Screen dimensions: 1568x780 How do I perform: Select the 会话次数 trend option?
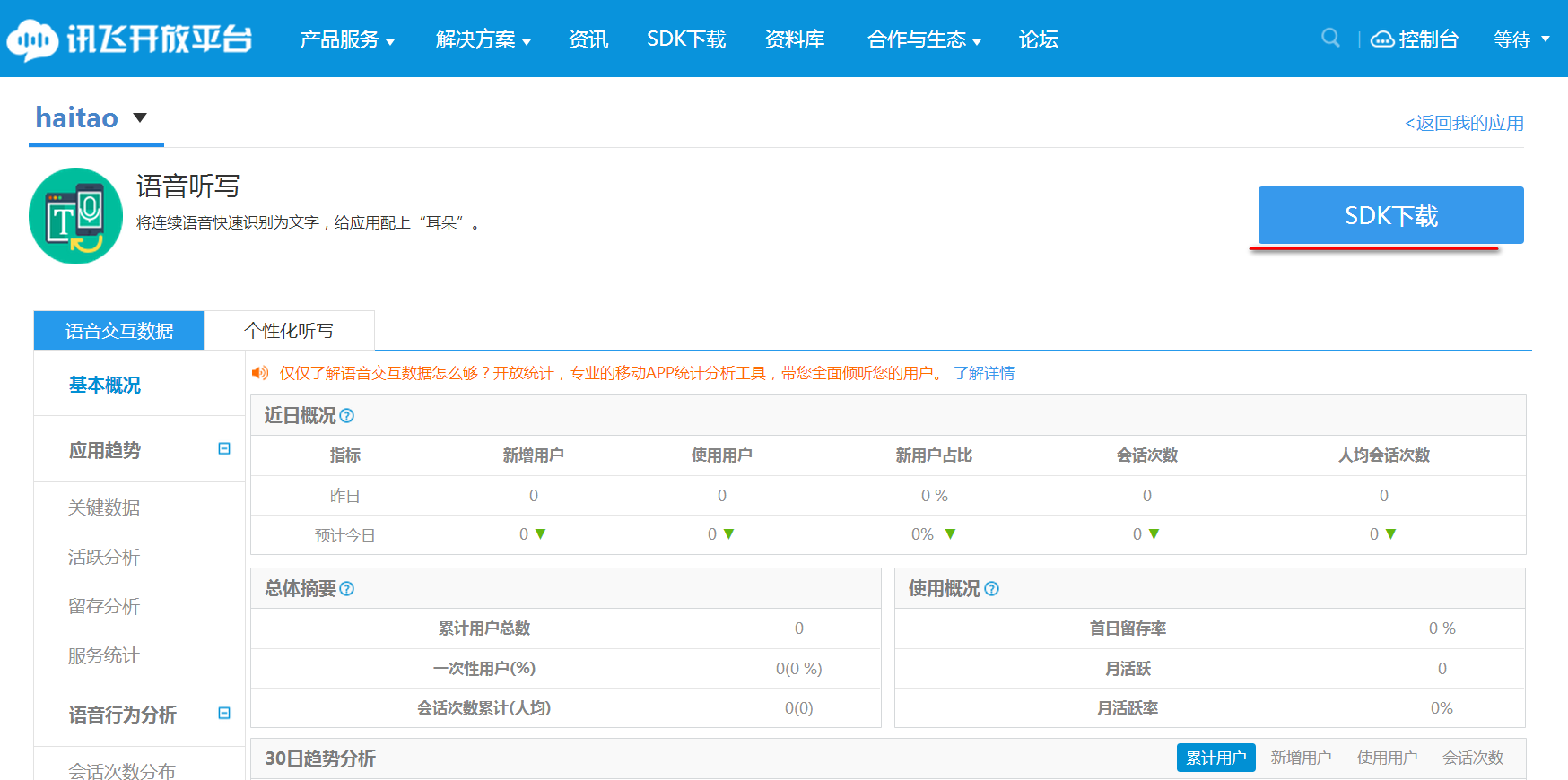1473,758
